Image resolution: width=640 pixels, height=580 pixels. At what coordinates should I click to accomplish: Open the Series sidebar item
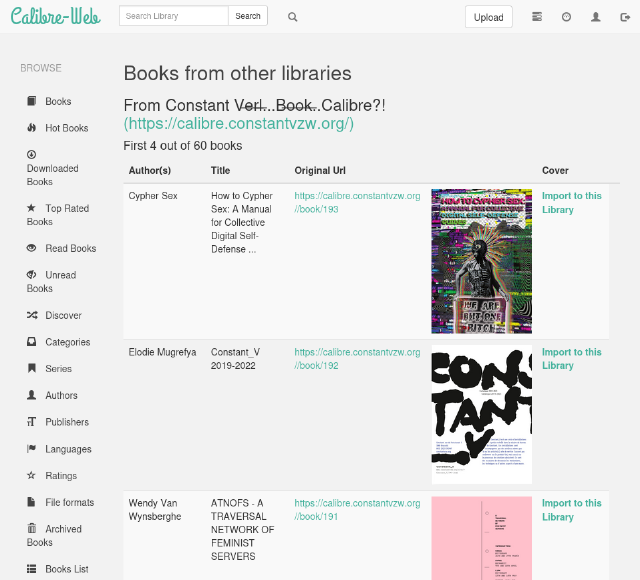(x=58, y=369)
